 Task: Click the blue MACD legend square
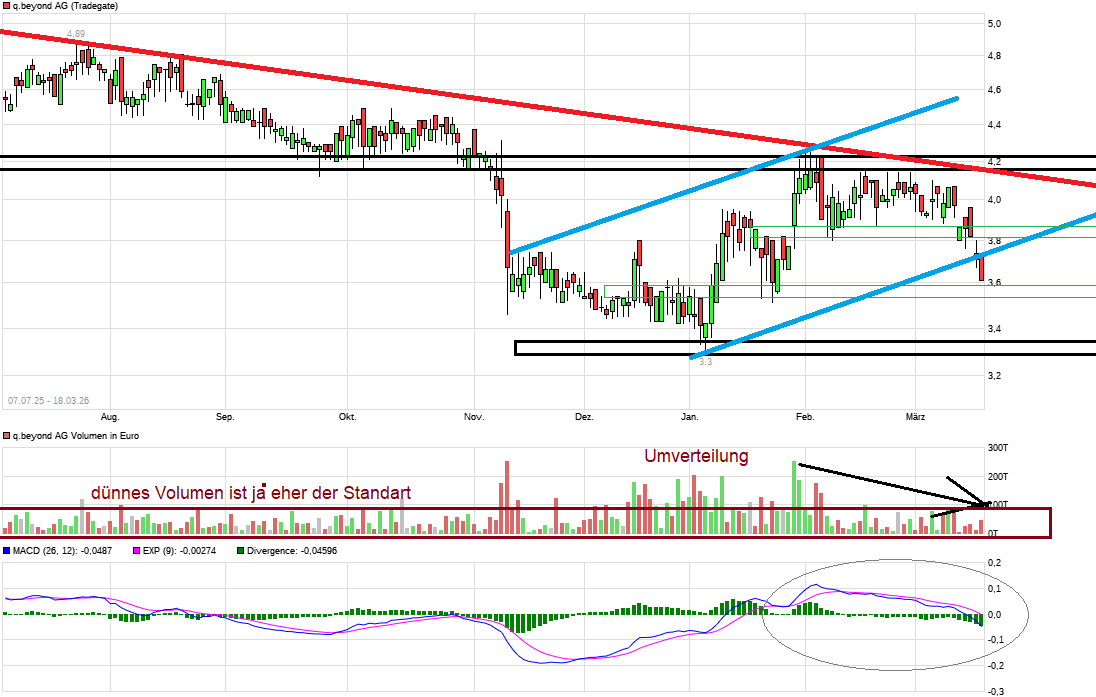tap(6, 551)
